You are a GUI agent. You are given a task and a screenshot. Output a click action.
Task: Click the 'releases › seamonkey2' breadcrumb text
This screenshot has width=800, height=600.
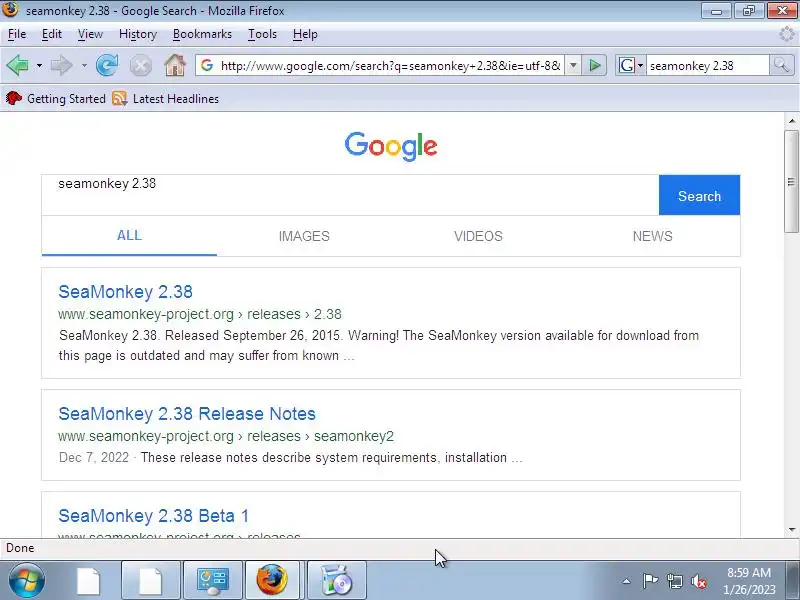pos(320,436)
